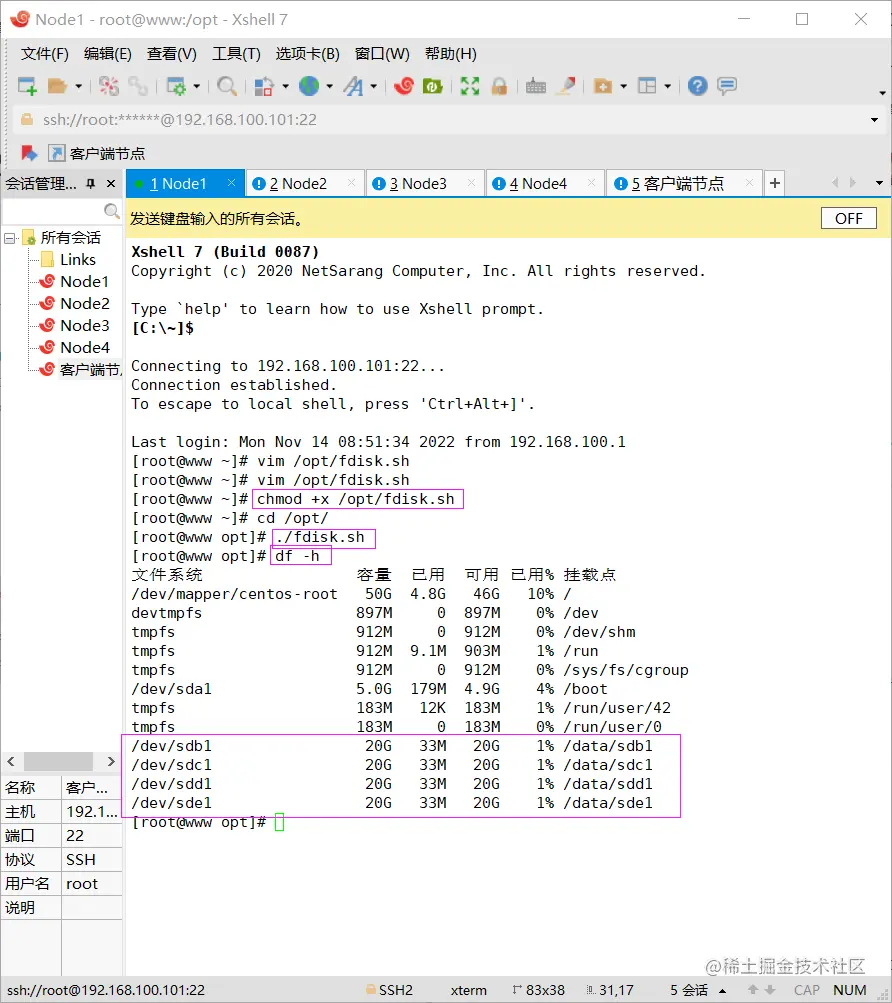Click the Disconnect toolbar icon

[x=109, y=86]
